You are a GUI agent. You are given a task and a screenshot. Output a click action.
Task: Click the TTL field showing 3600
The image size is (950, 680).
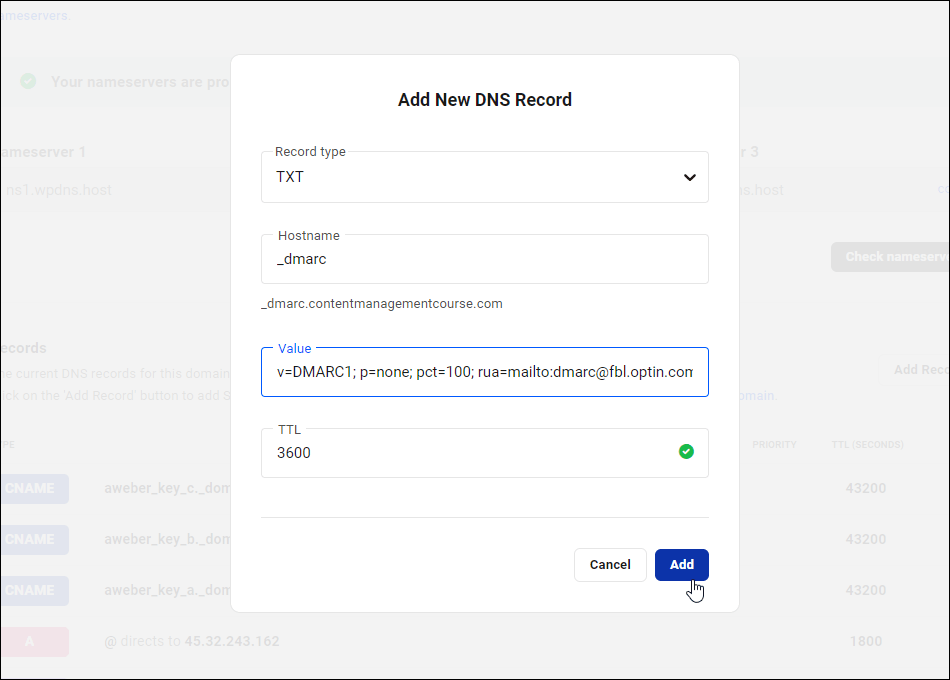click(485, 453)
